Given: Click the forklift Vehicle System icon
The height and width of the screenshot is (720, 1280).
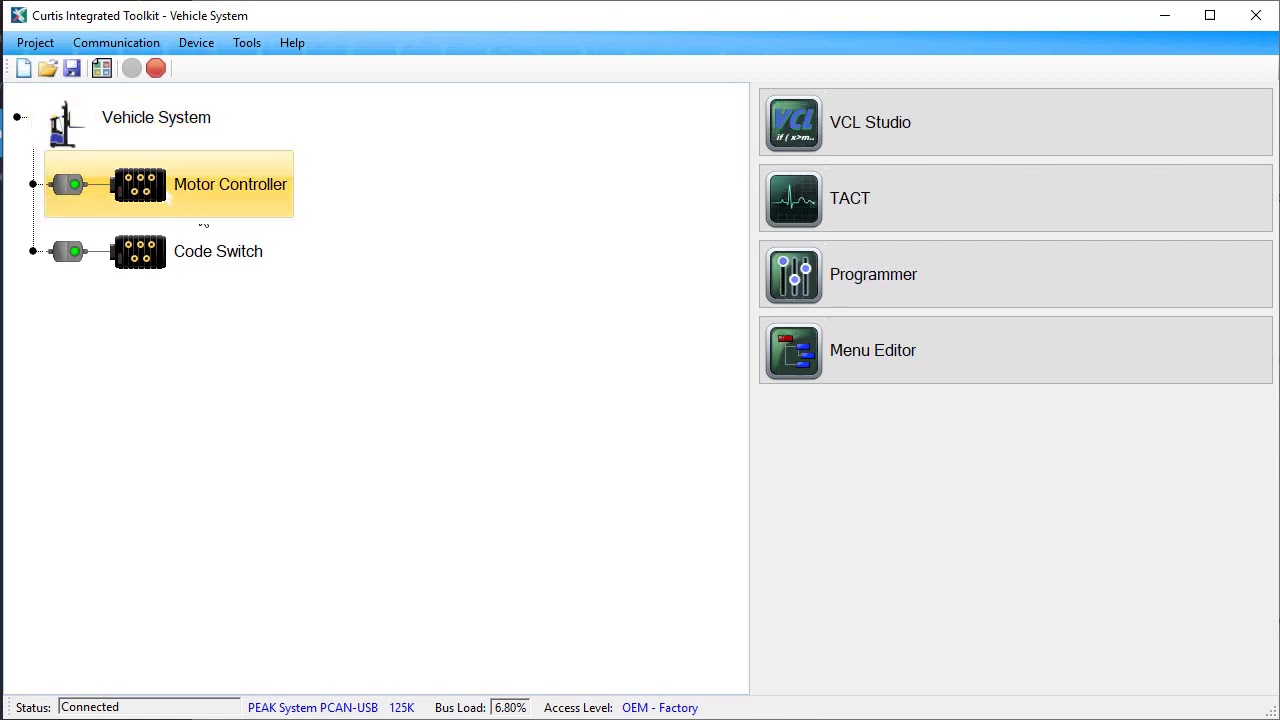Looking at the screenshot, I should (66, 123).
